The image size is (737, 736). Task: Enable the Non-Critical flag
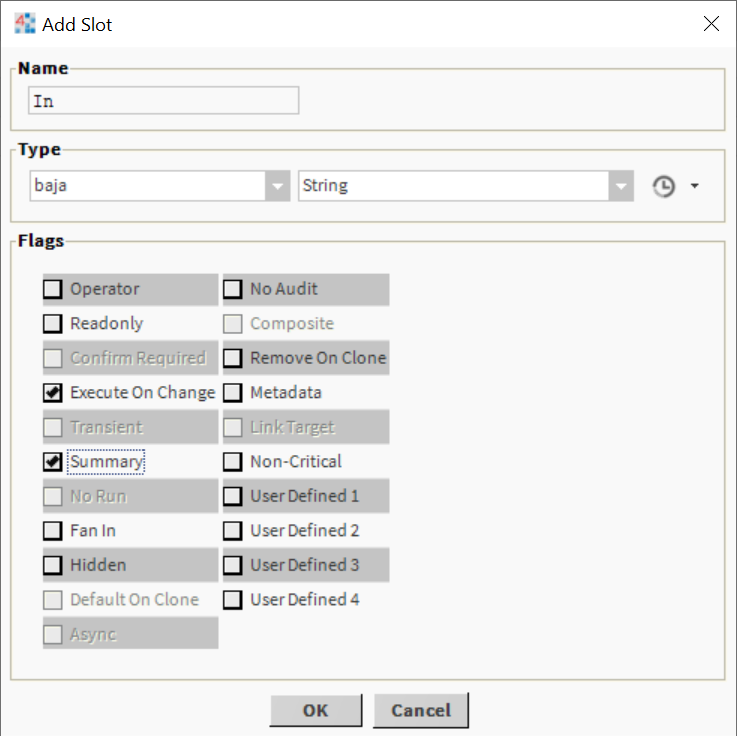click(x=232, y=462)
